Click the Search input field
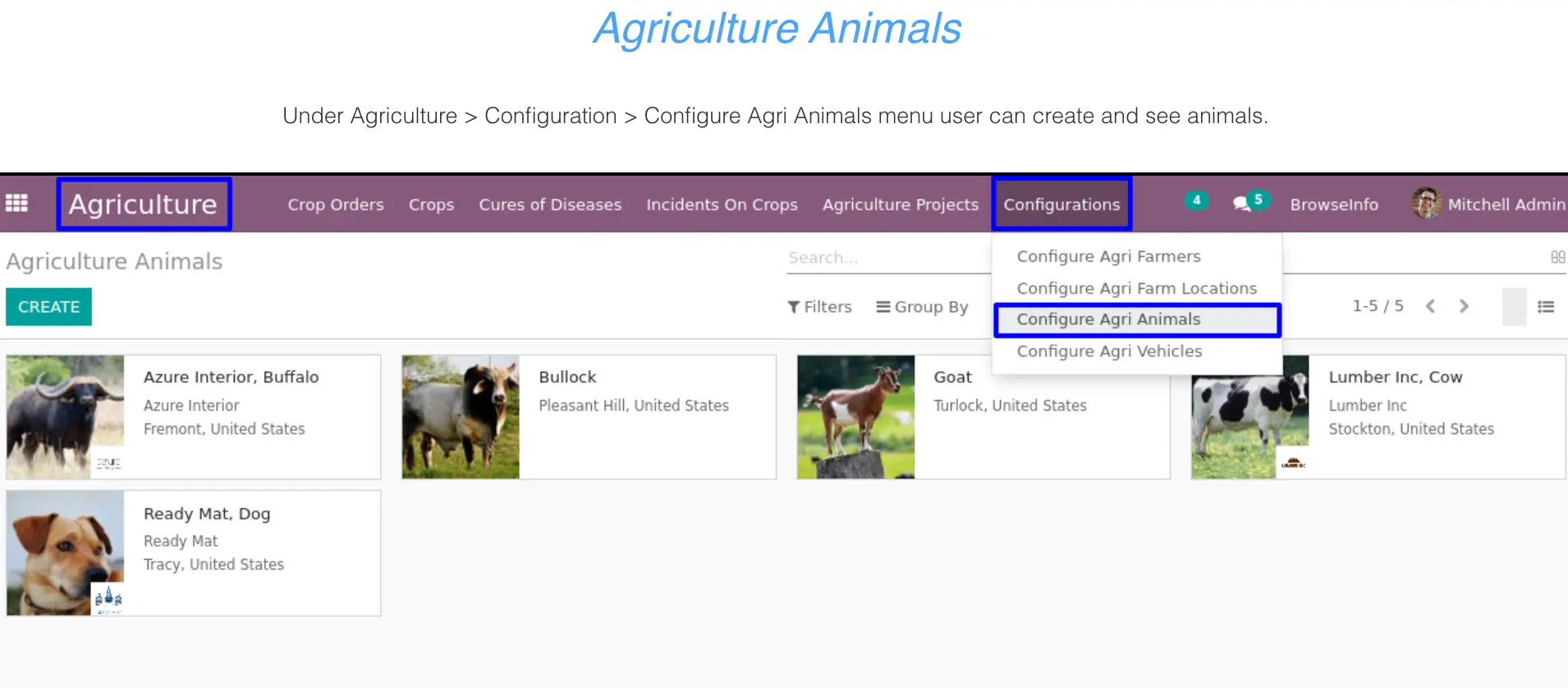The height and width of the screenshot is (688, 1568). click(x=888, y=258)
